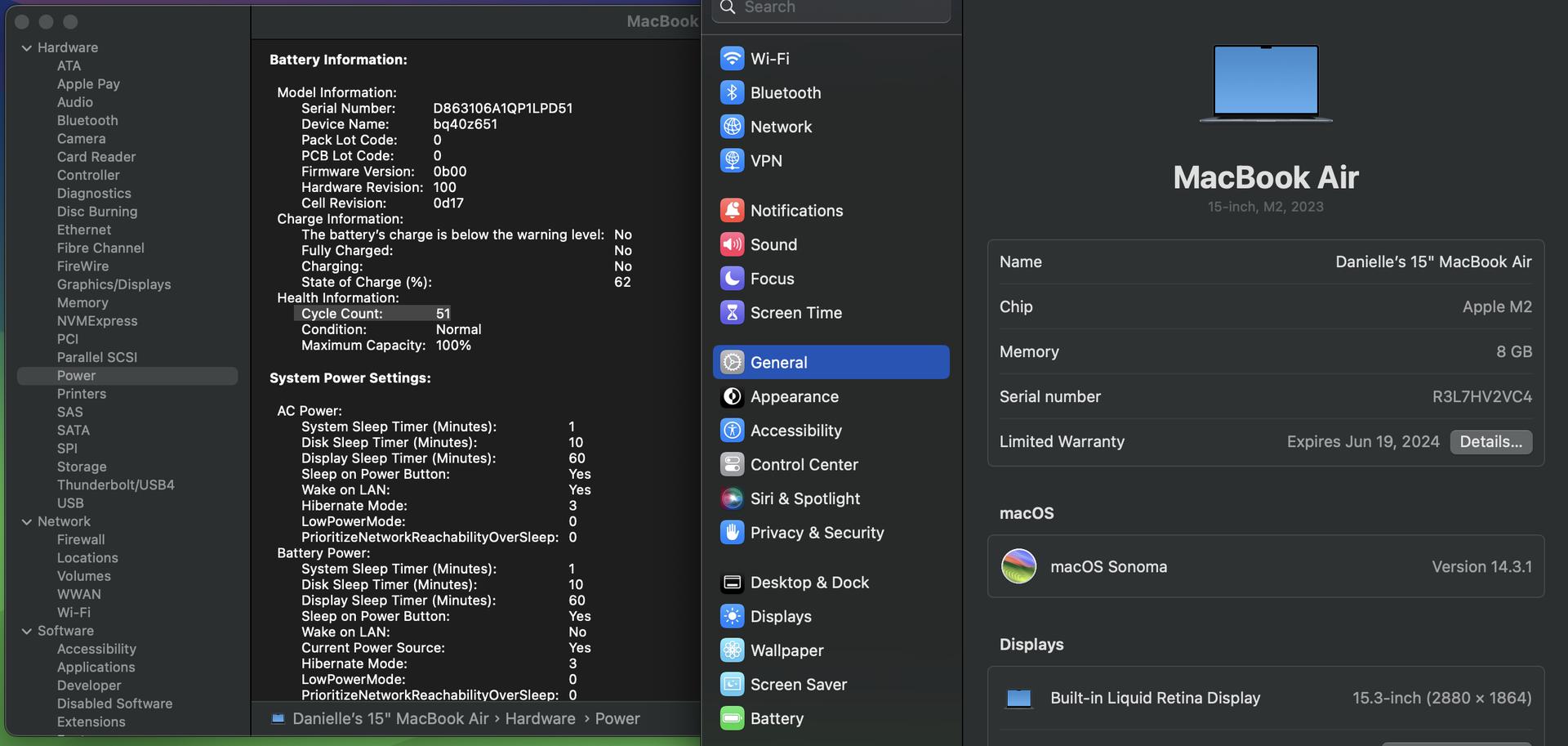This screenshot has height=746, width=1568.
Task: Open warranty Details... button
Action: 1490,442
